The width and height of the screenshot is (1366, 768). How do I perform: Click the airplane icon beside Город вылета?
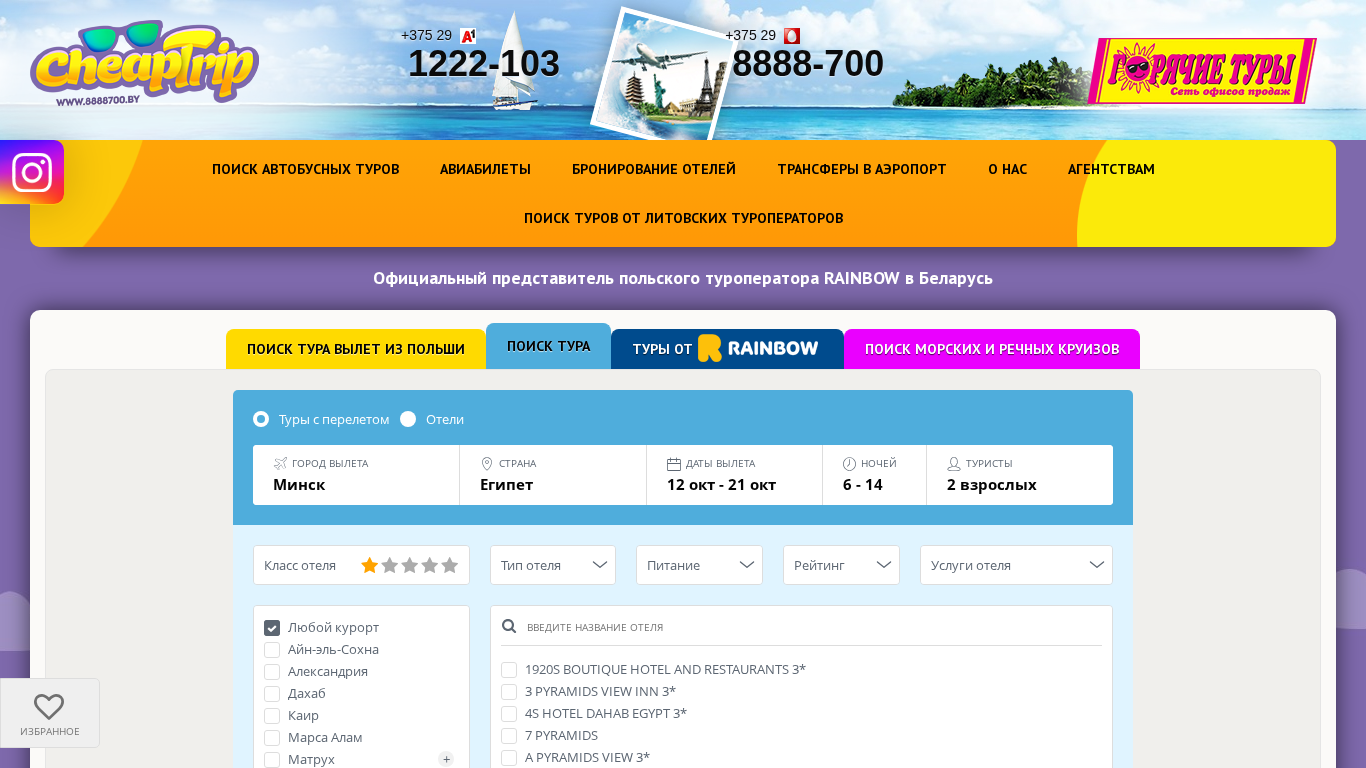point(280,463)
